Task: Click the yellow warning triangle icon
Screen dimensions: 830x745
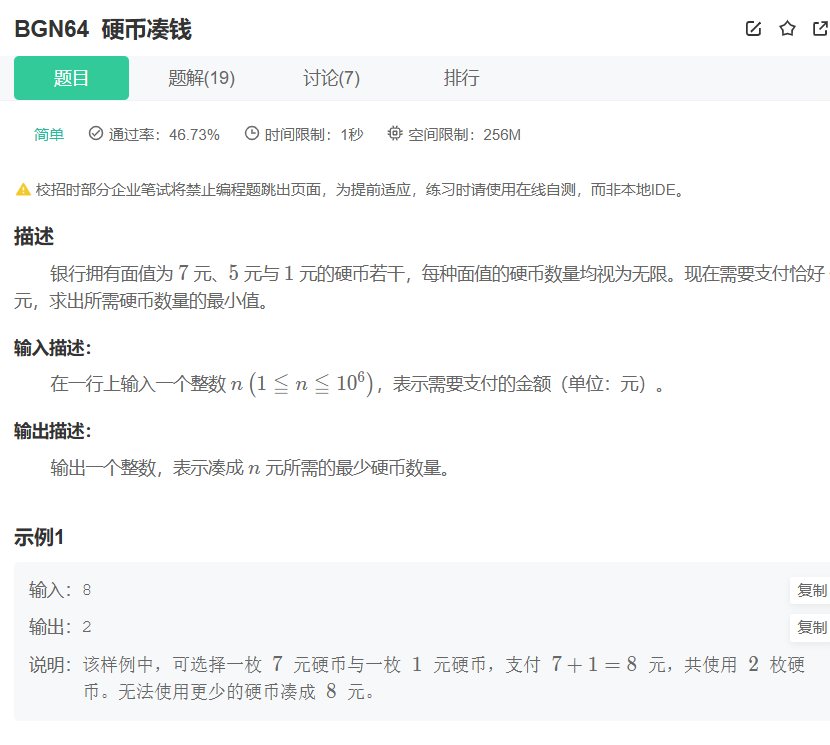Action: [23, 190]
